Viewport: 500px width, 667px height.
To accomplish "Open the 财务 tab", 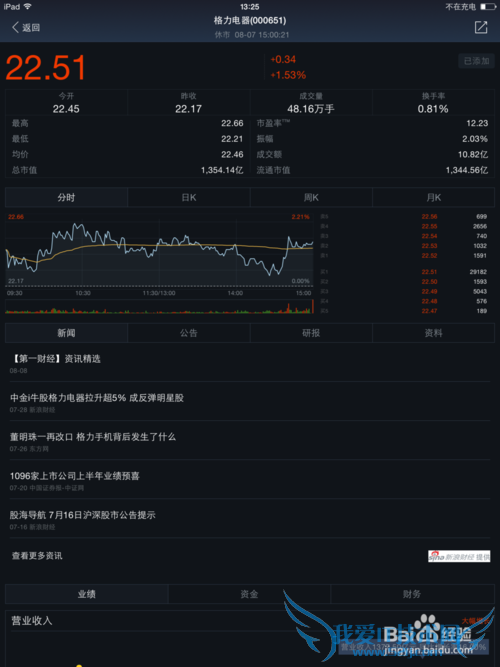I will click(412, 594).
